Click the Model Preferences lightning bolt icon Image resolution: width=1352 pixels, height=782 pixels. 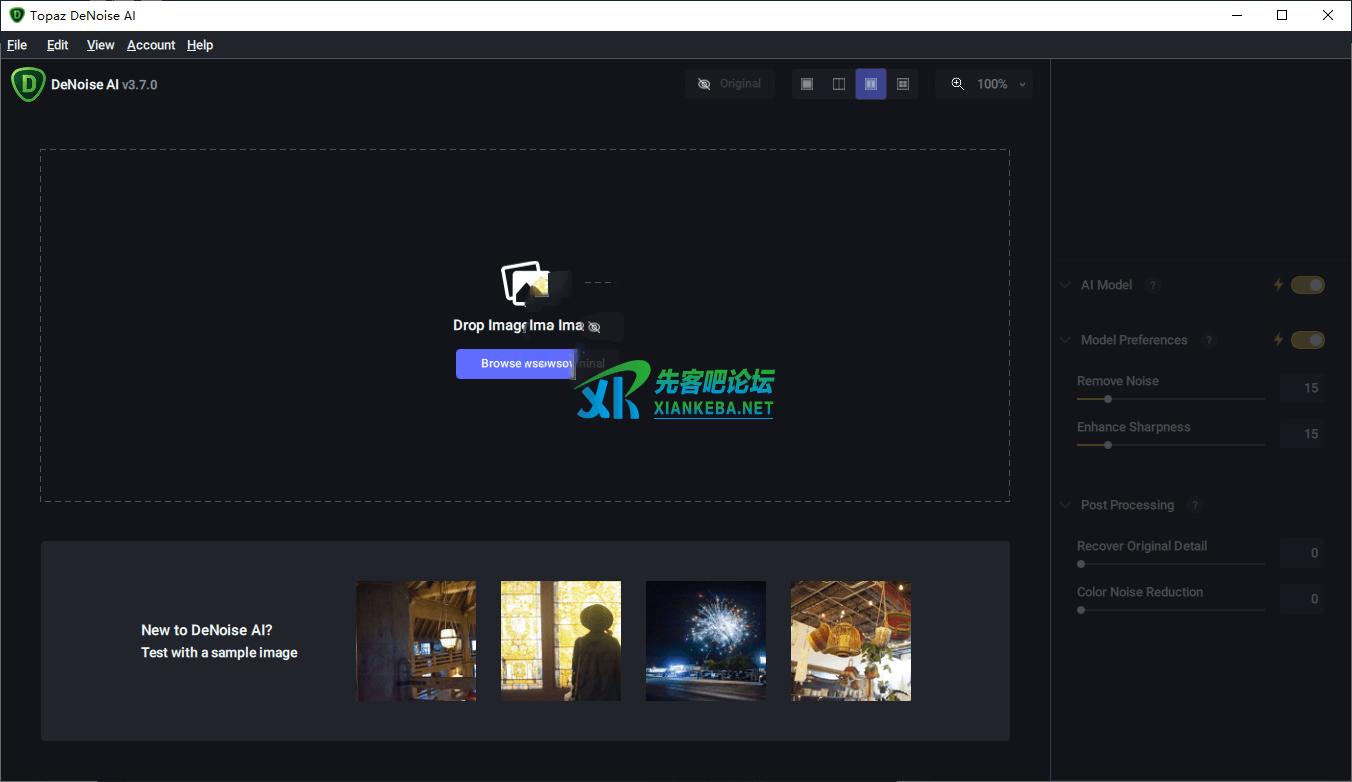[1277, 340]
